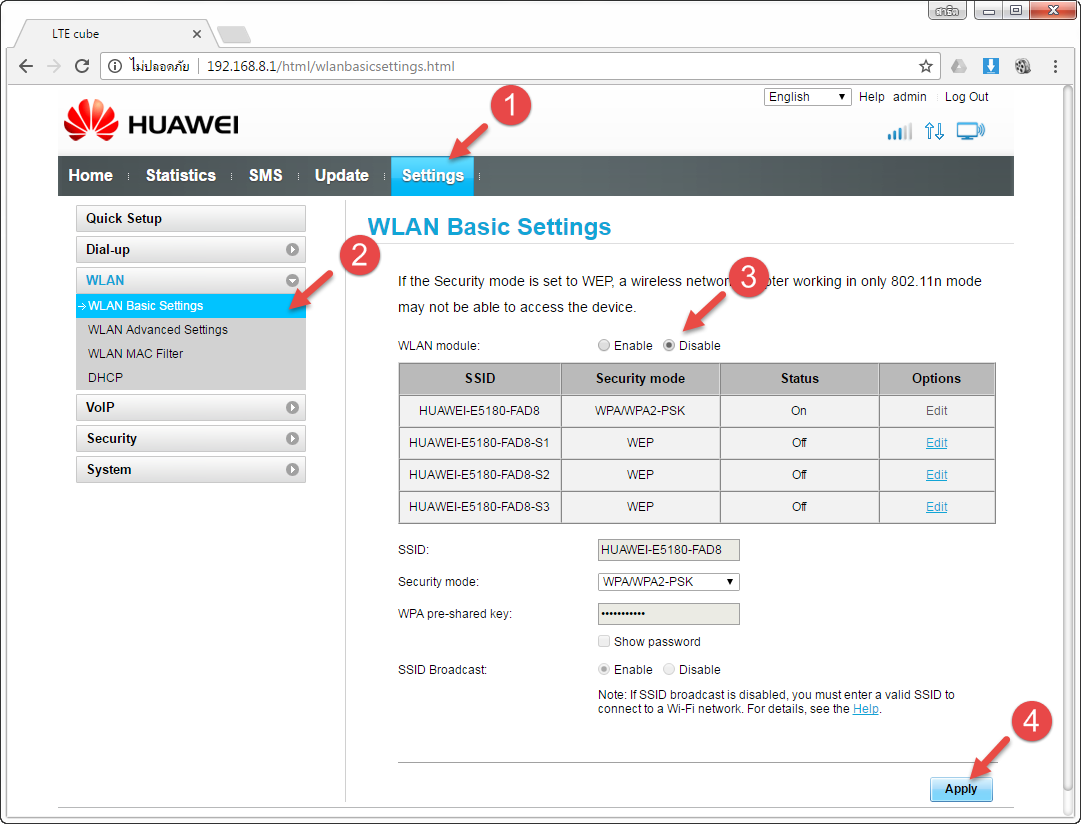Click the browser back arrow
Viewport: 1081px width, 824px height.
click(x=26, y=66)
